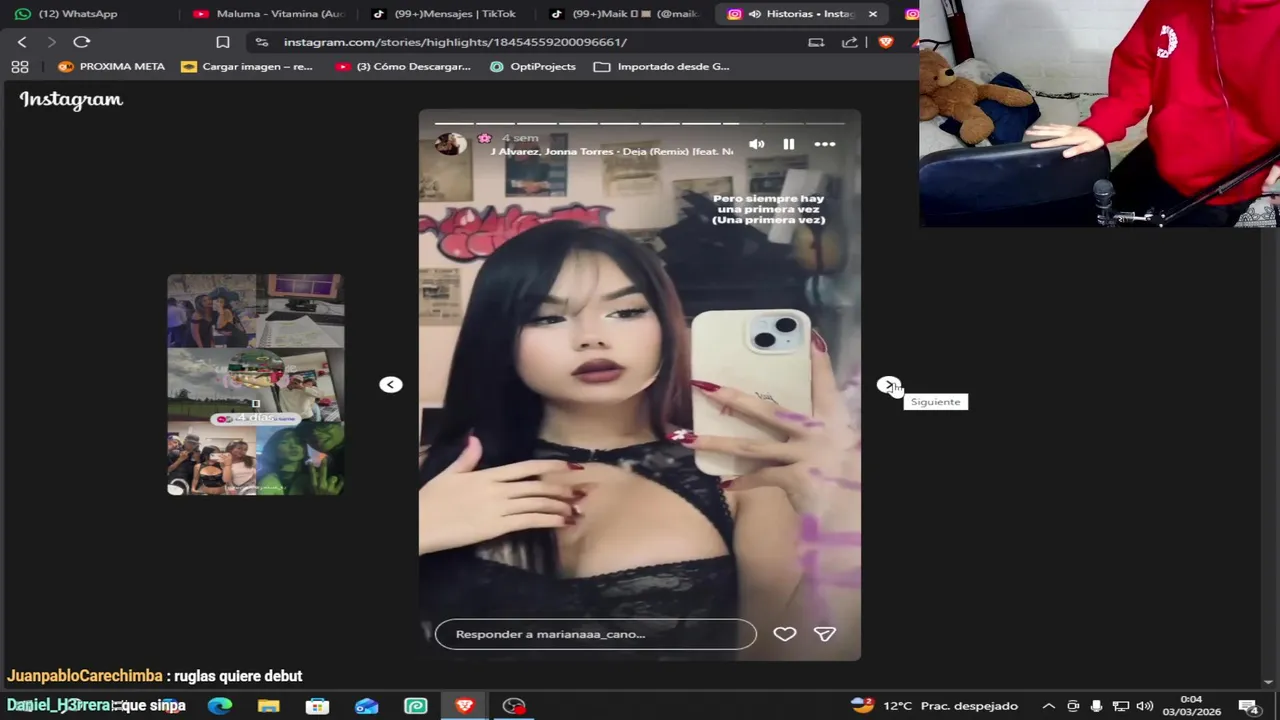
Task: Open the '(3) Cómo Descargar...' bookmark
Action: pos(403,67)
